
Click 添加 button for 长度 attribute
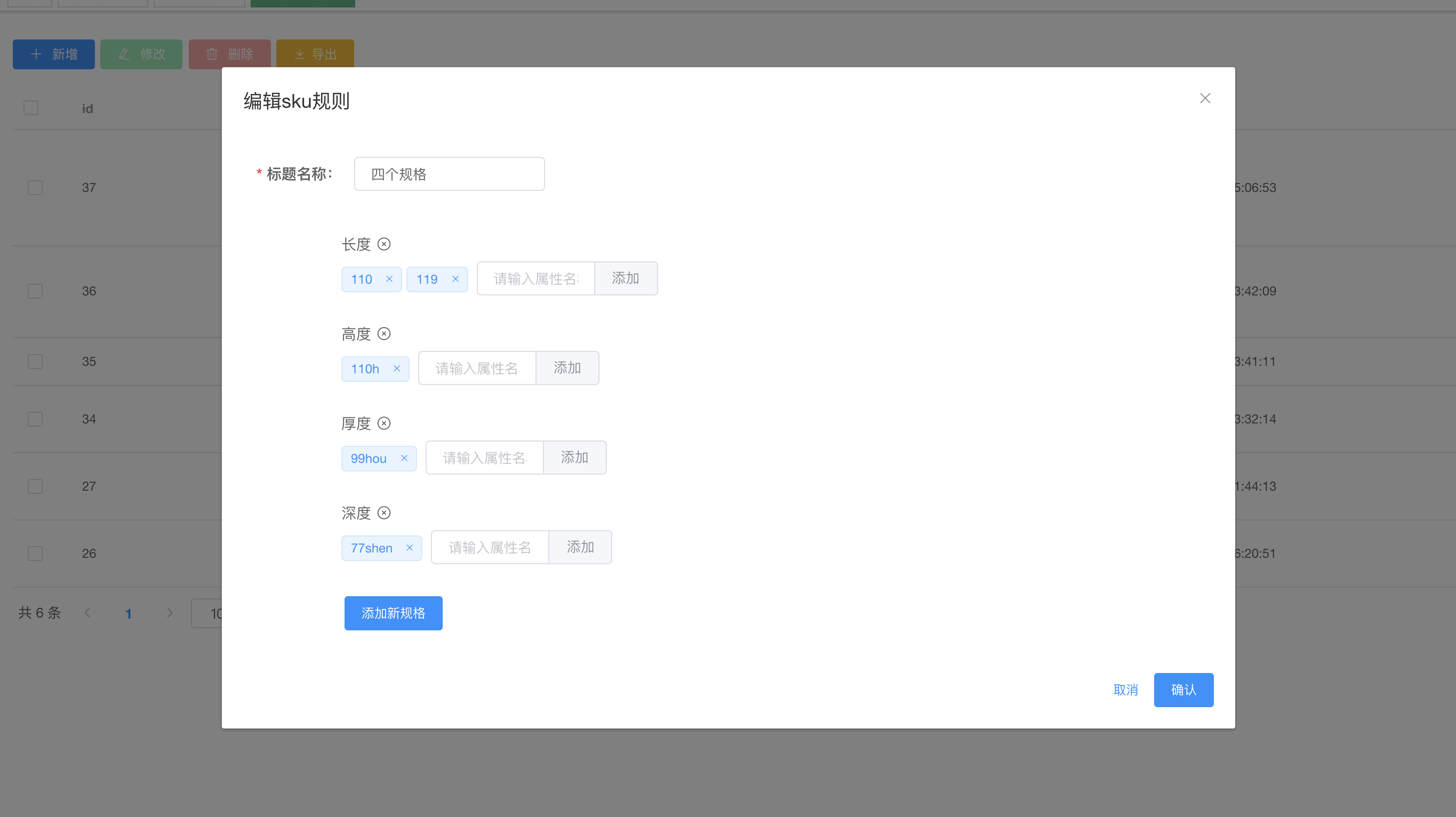point(625,278)
